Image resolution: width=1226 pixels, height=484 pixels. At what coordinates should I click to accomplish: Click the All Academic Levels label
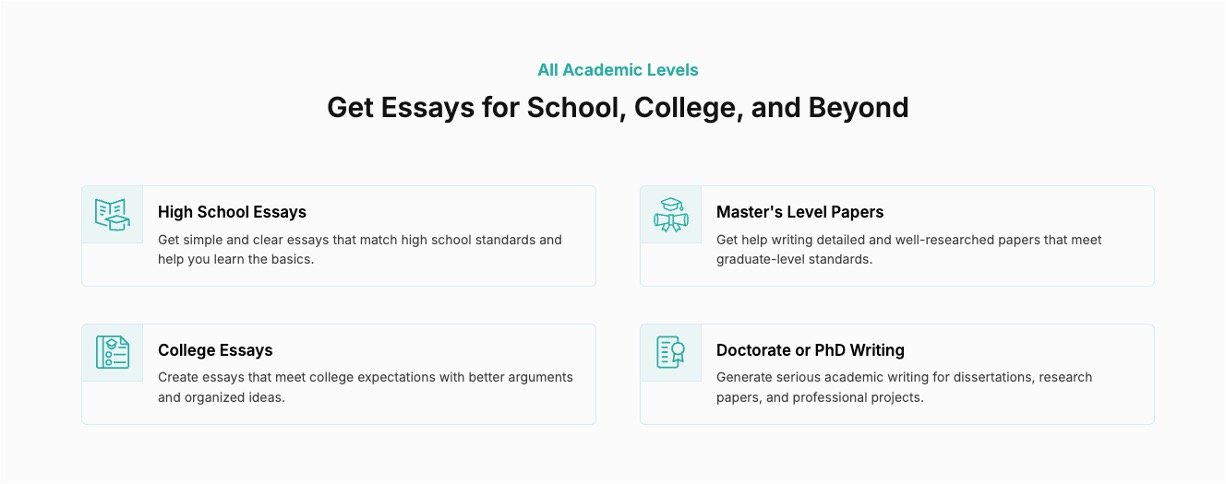(x=618, y=70)
